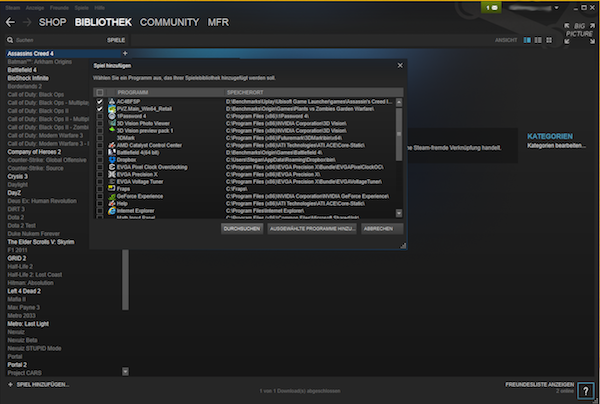Click the AMD Catalyst Control Center icon
The image size is (600, 404).
pyautogui.click(x=112, y=145)
